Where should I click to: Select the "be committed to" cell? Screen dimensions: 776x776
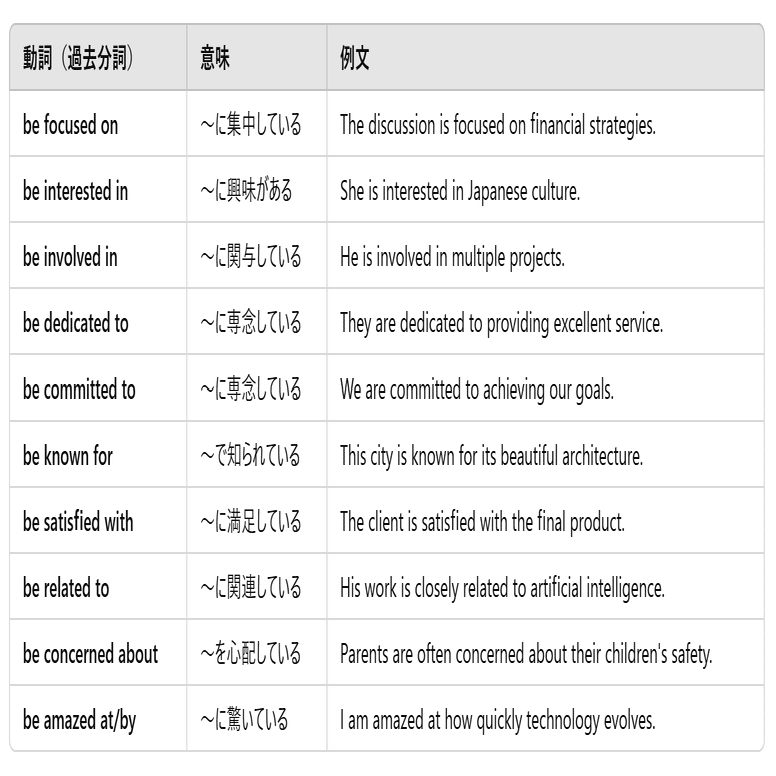(x=79, y=389)
